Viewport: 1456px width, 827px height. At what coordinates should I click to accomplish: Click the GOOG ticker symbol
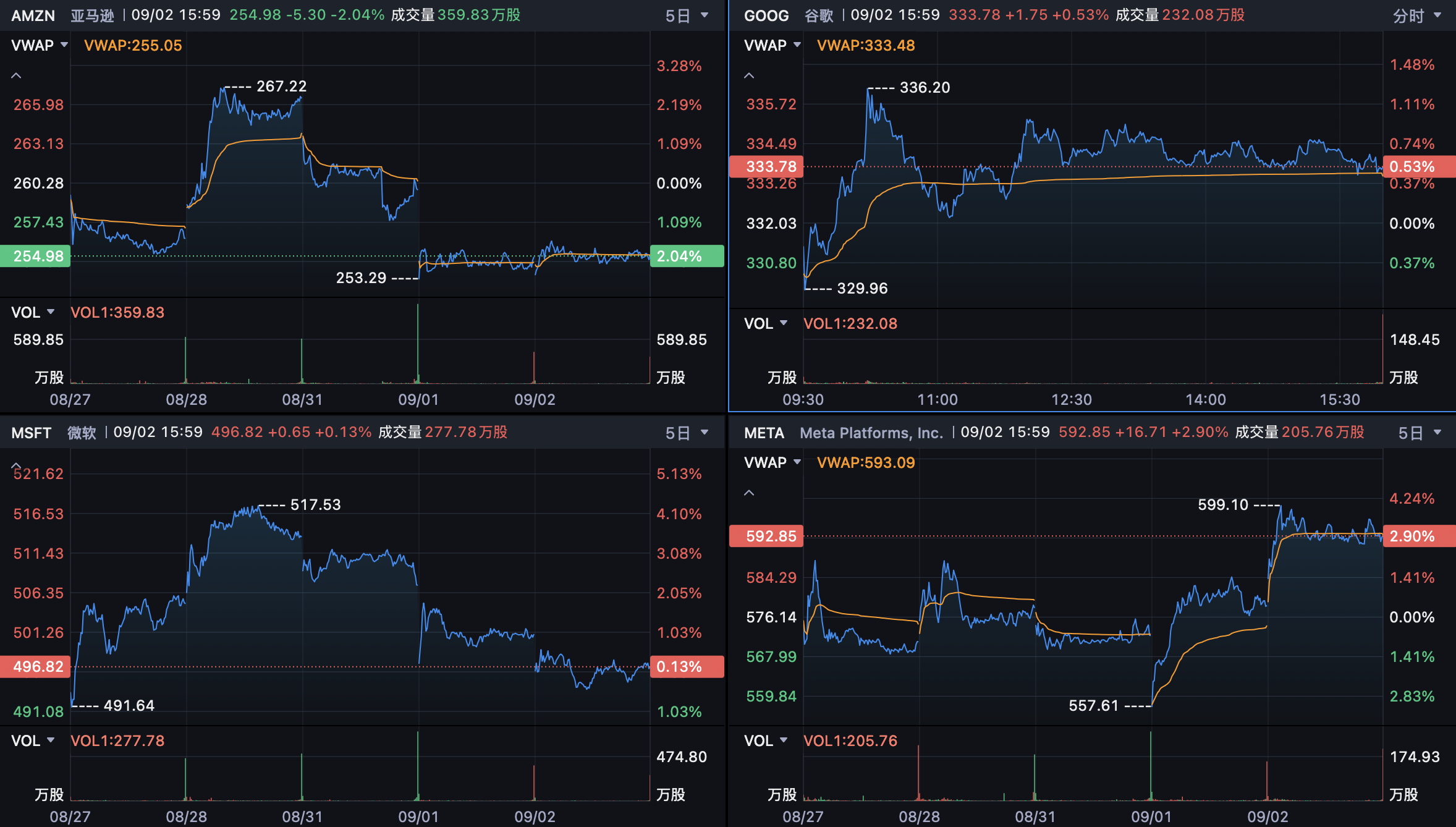766,15
